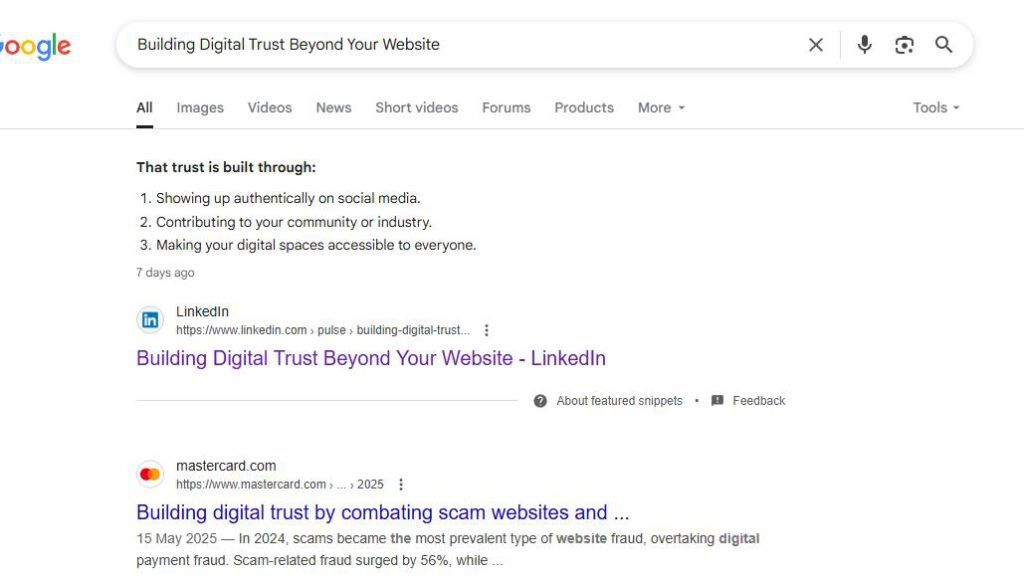Viewport: 1024px width, 587px height.
Task: Click the About featured snippets help icon
Action: pyautogui.click(x=540, y=401)
